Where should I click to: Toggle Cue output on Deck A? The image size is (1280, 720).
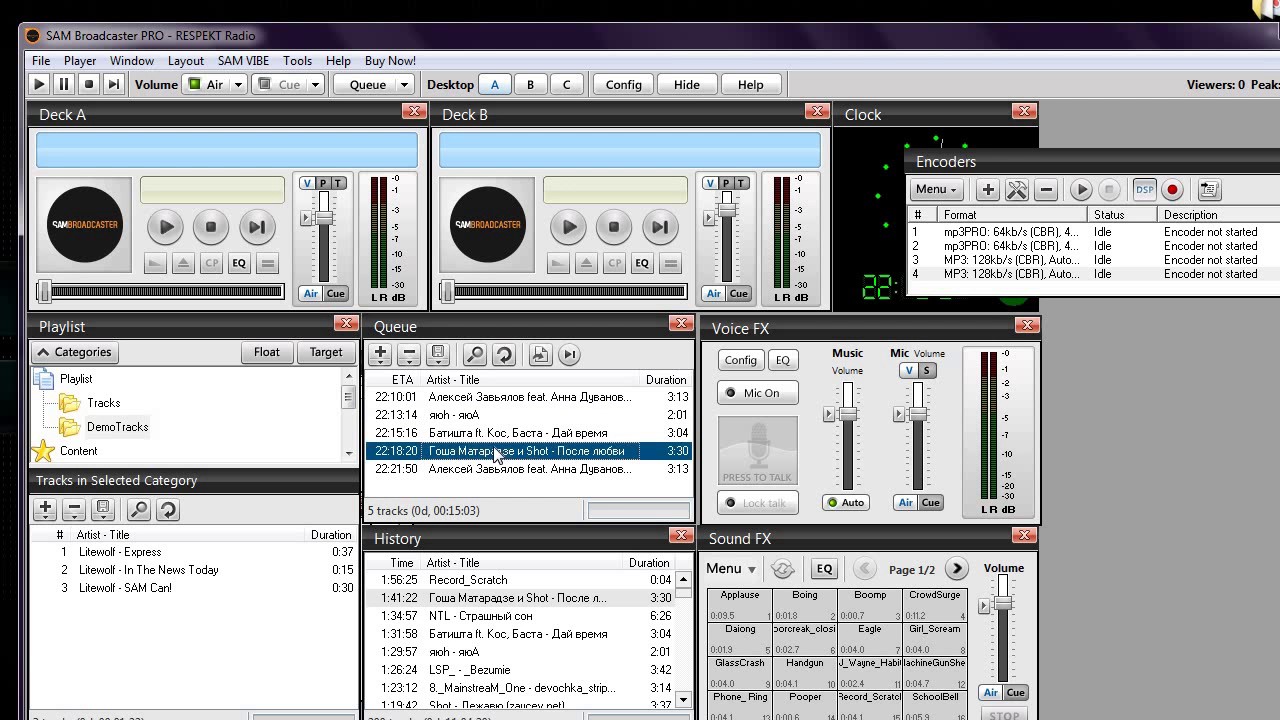[x=336, y=293]
